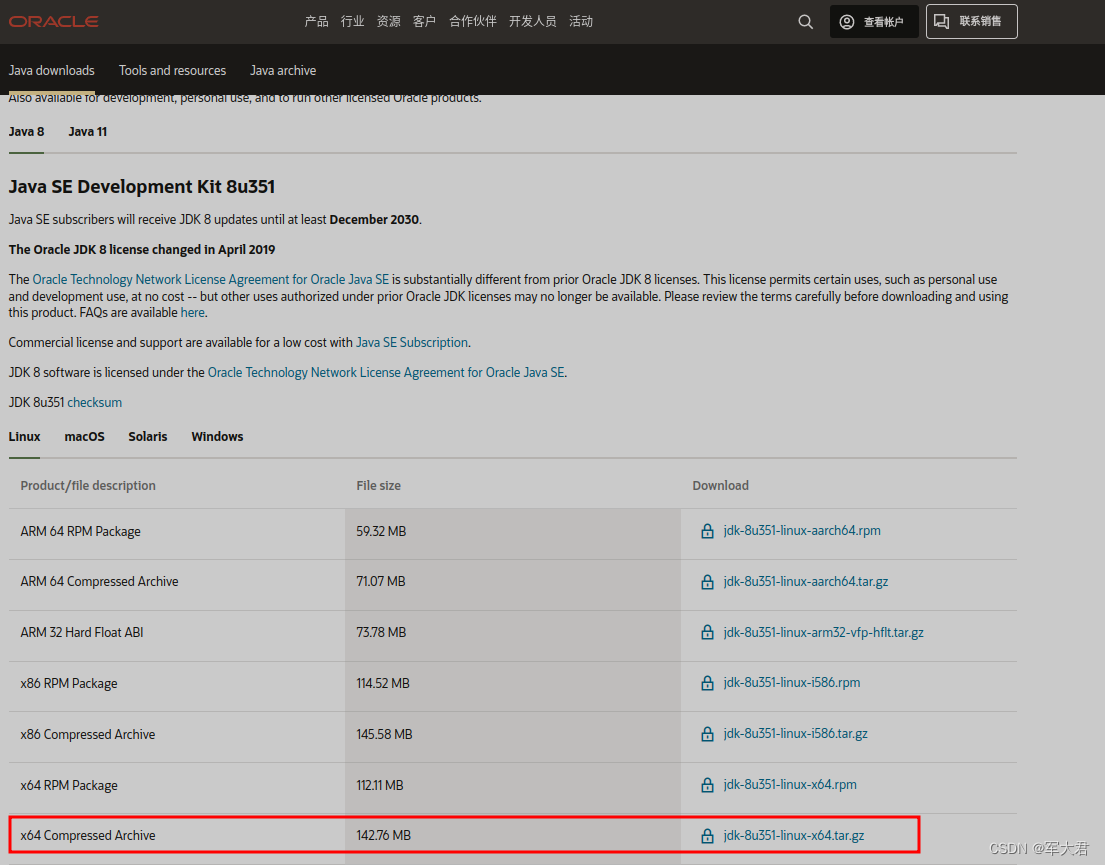Viewport: 1105px width, 865px height.
Task: Open Java SE Subscription link
Action: pyautogui.click(x=412, y=343)
